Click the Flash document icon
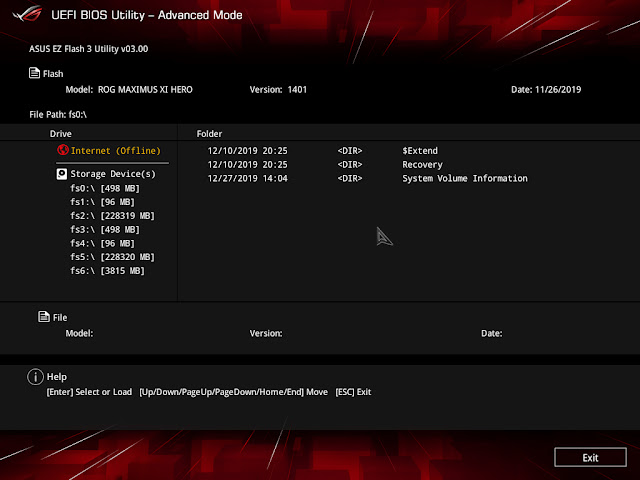This screenshot has width=640, height=480. (34, 73)
